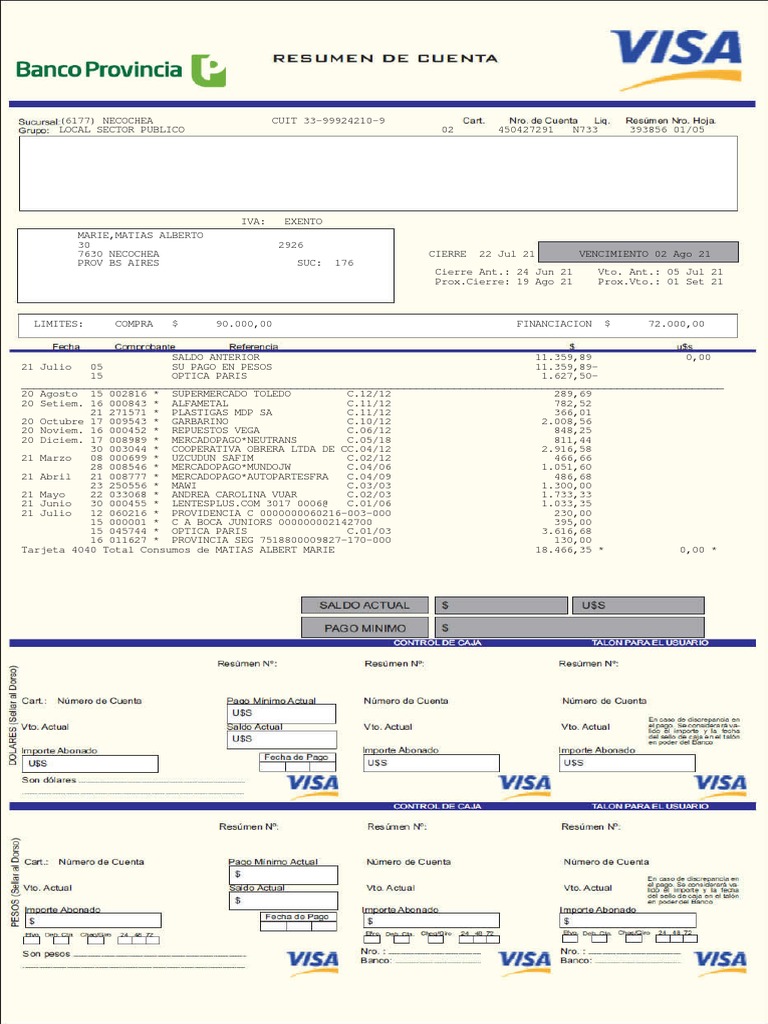Viewport: 768px width, 1024px height.
Task: Click the Fecha de Pago box in PESOS section
Action: [x=298, y=921]
